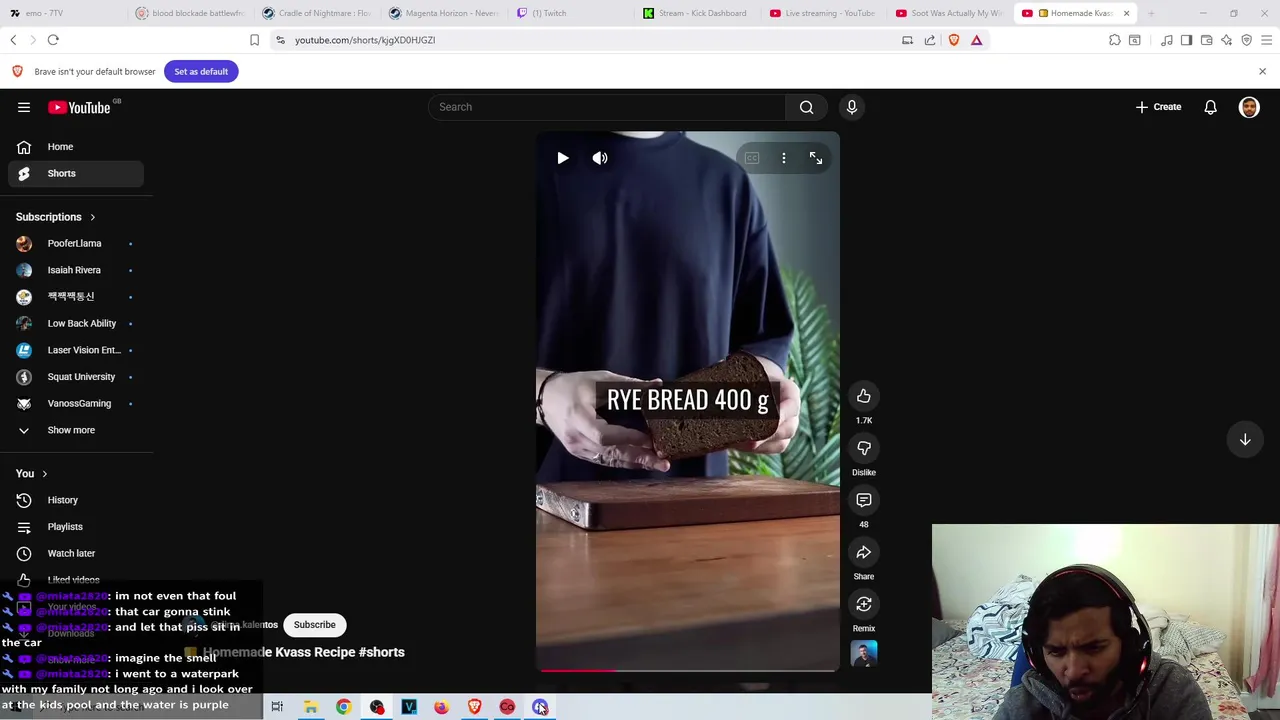This screenshot has height=720, width=1280.
Task: Bookmark this page
Action: point(254,40)
